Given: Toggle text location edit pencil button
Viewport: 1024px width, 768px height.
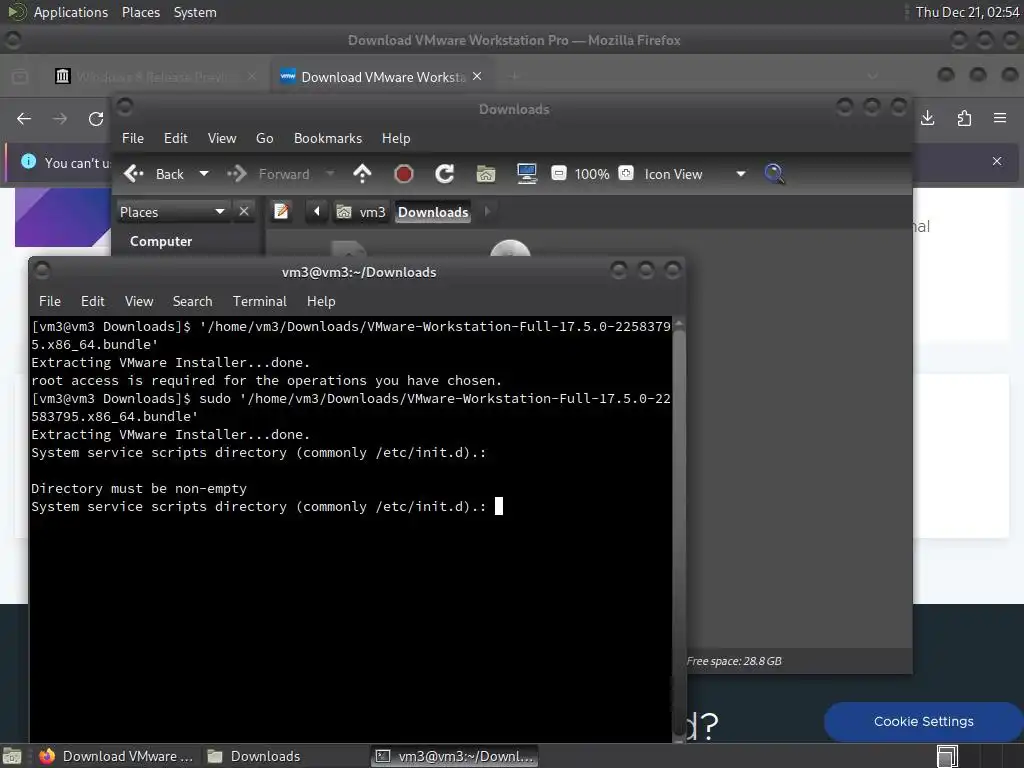Looking at the screenshot, I should pos(281,212).
